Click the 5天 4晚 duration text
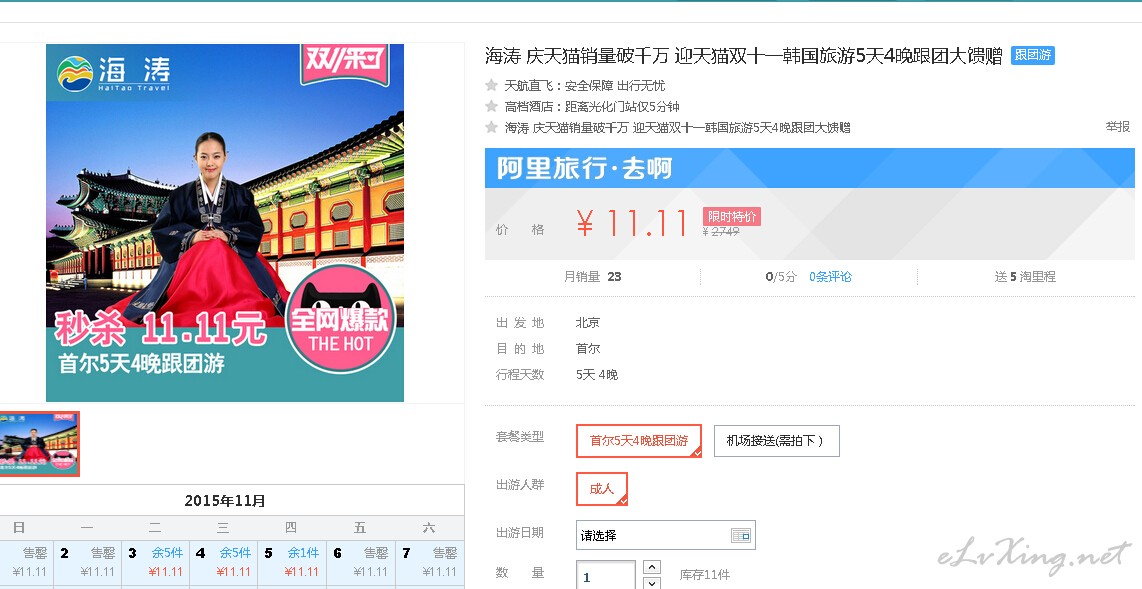 coord(596,375)
